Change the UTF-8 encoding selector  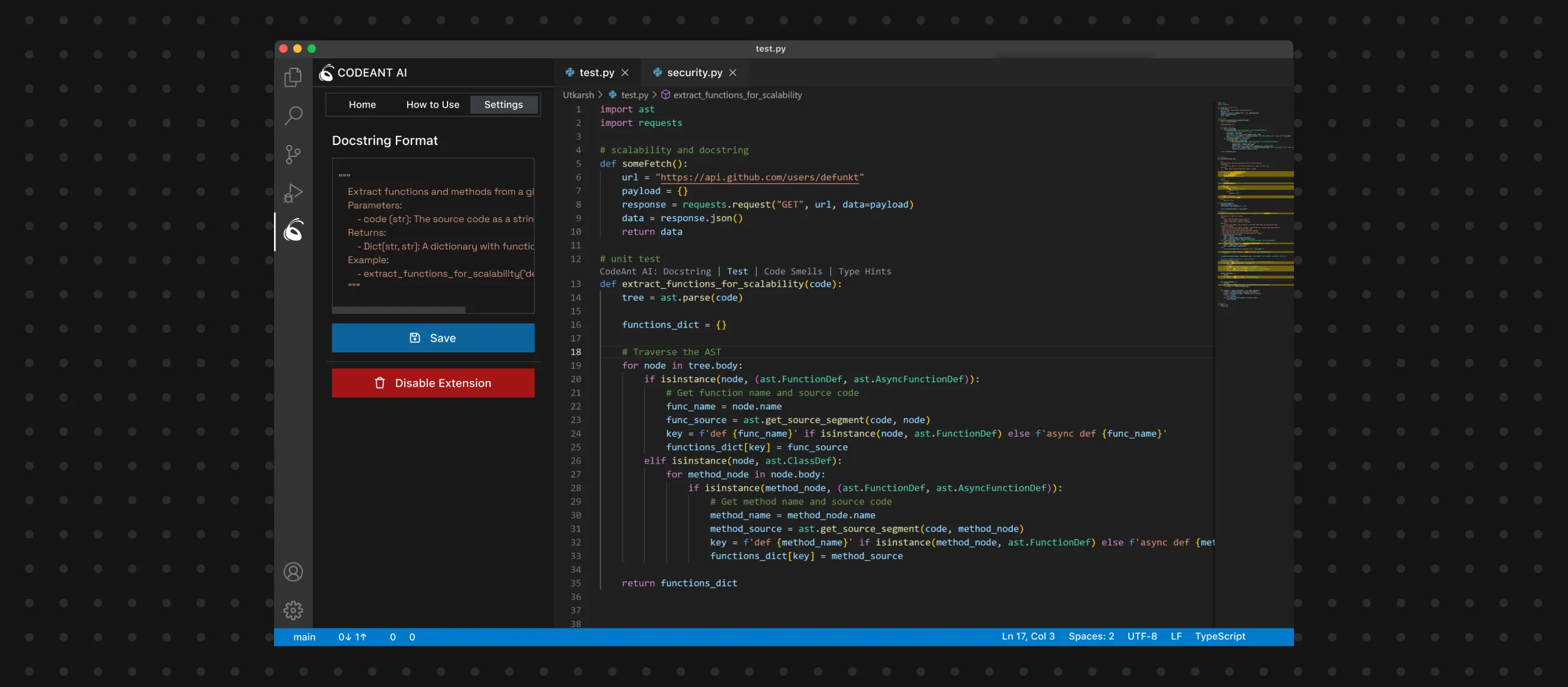[x=1142, y=636]
